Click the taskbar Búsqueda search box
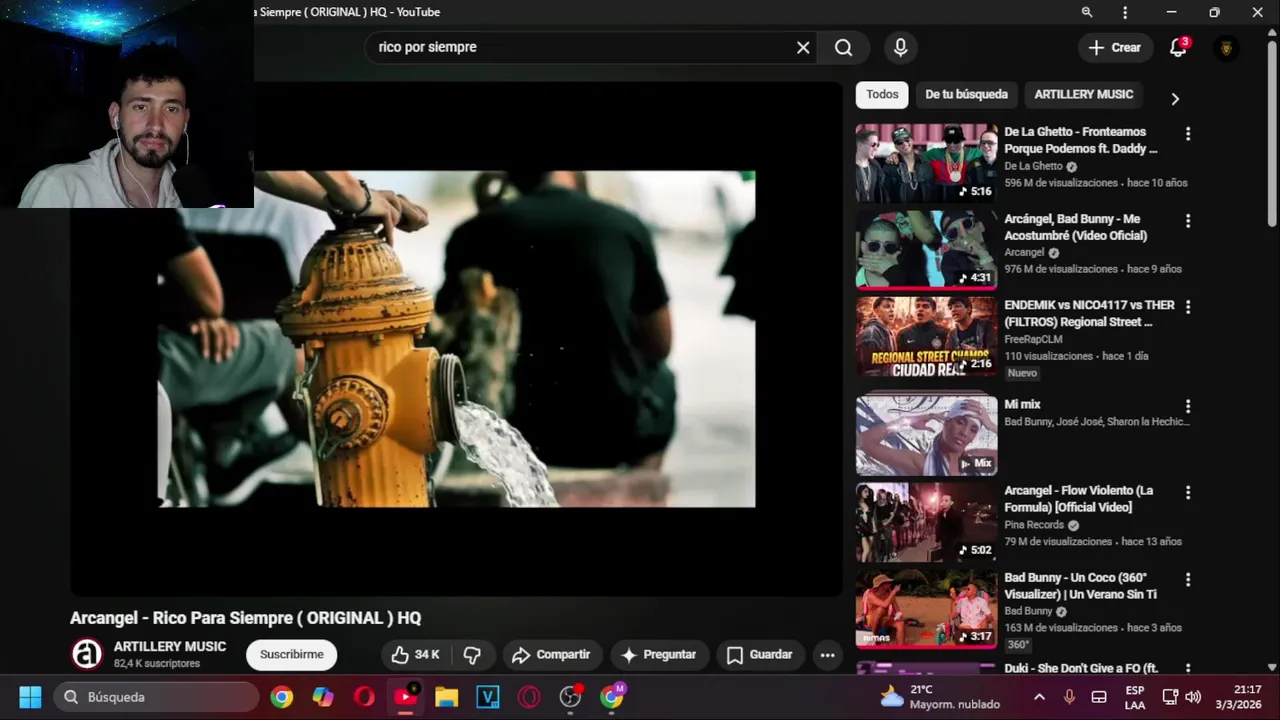This screenshot has height=720, width=1280. pos(158,697)
